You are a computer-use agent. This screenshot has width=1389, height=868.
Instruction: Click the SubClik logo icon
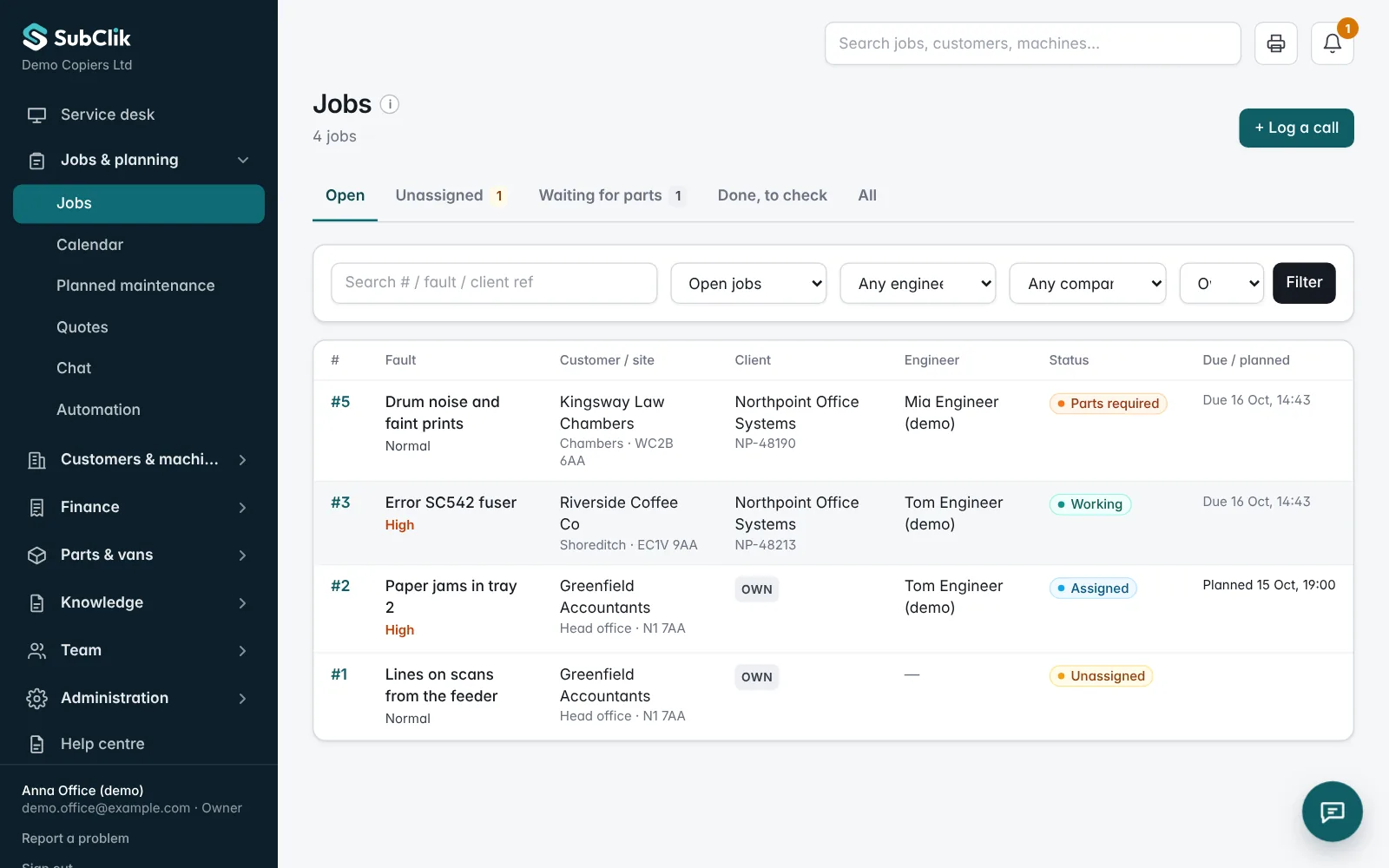[35, 37]
